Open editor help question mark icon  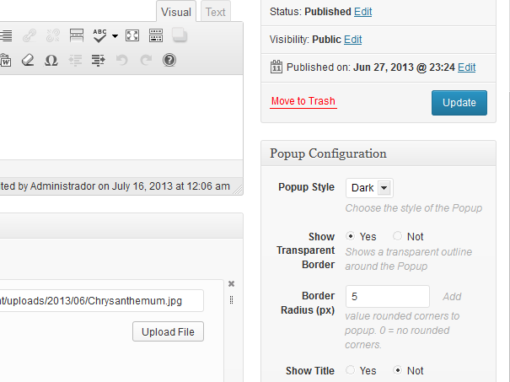coord(169,60)
